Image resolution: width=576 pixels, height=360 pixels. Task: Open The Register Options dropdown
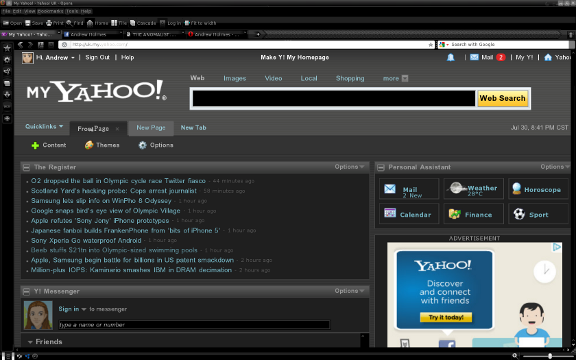tap(349, 167)
